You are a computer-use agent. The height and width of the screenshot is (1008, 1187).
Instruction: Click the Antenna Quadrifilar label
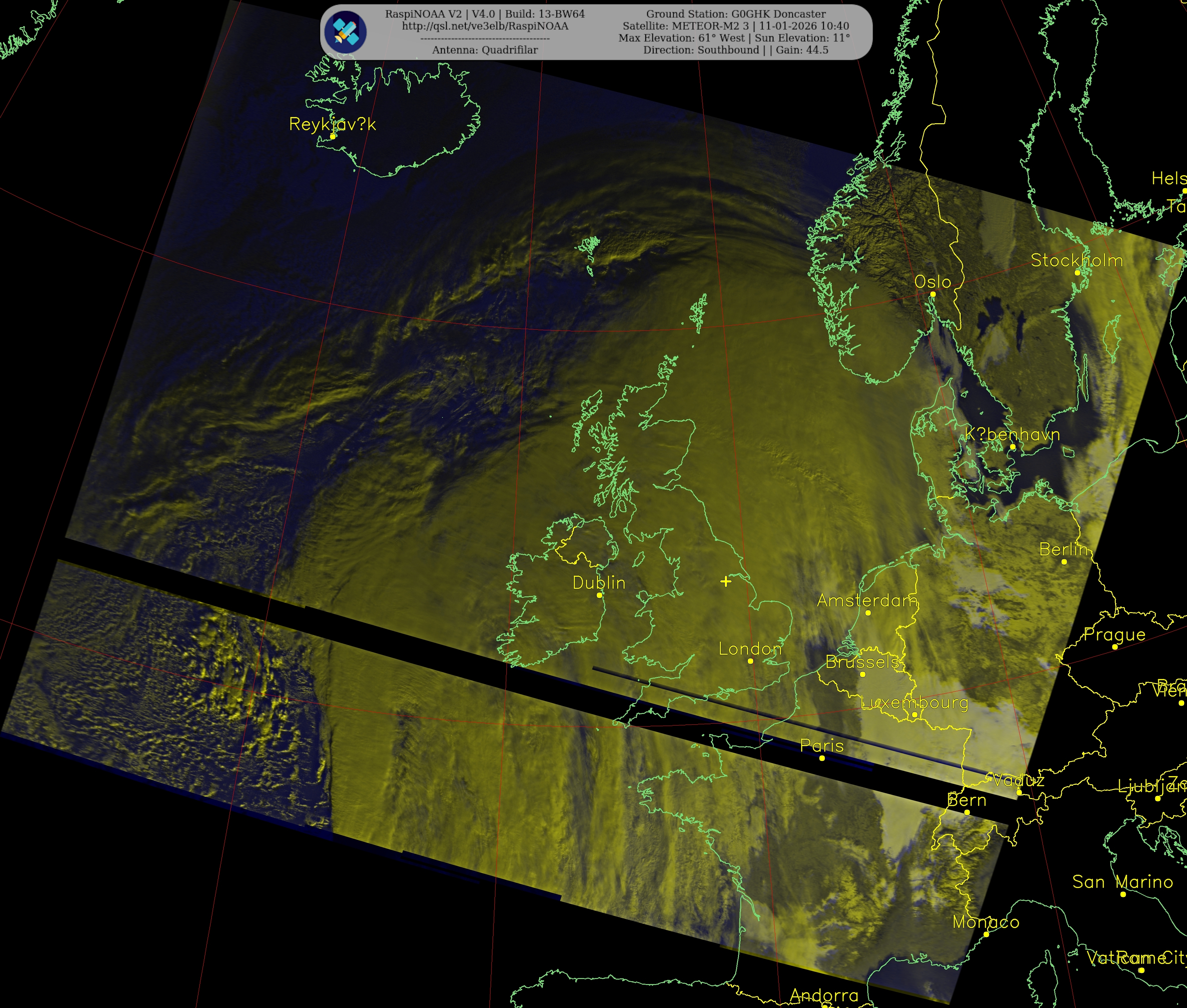[485, 50]
